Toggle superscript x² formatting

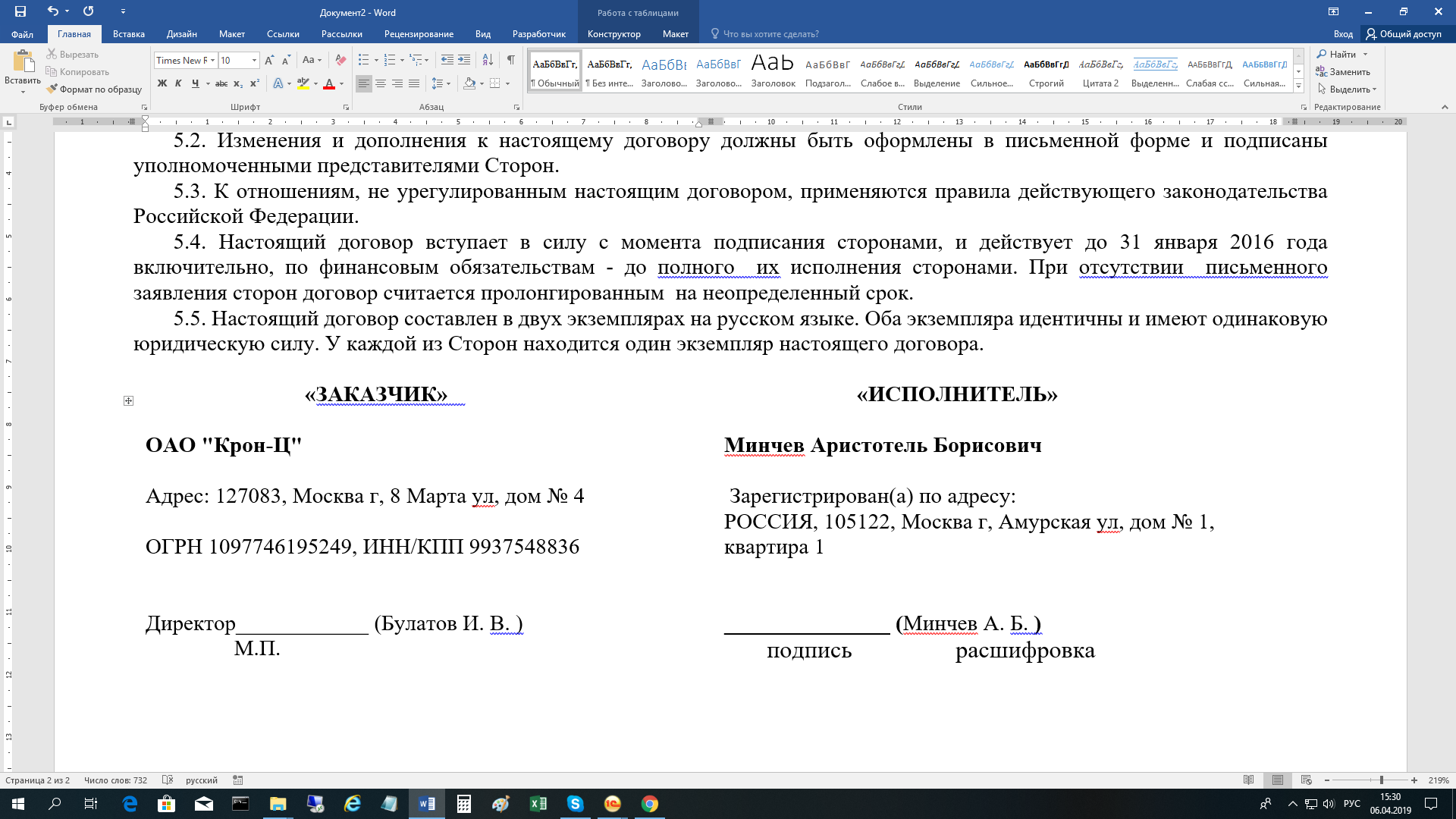coord(255,83)
